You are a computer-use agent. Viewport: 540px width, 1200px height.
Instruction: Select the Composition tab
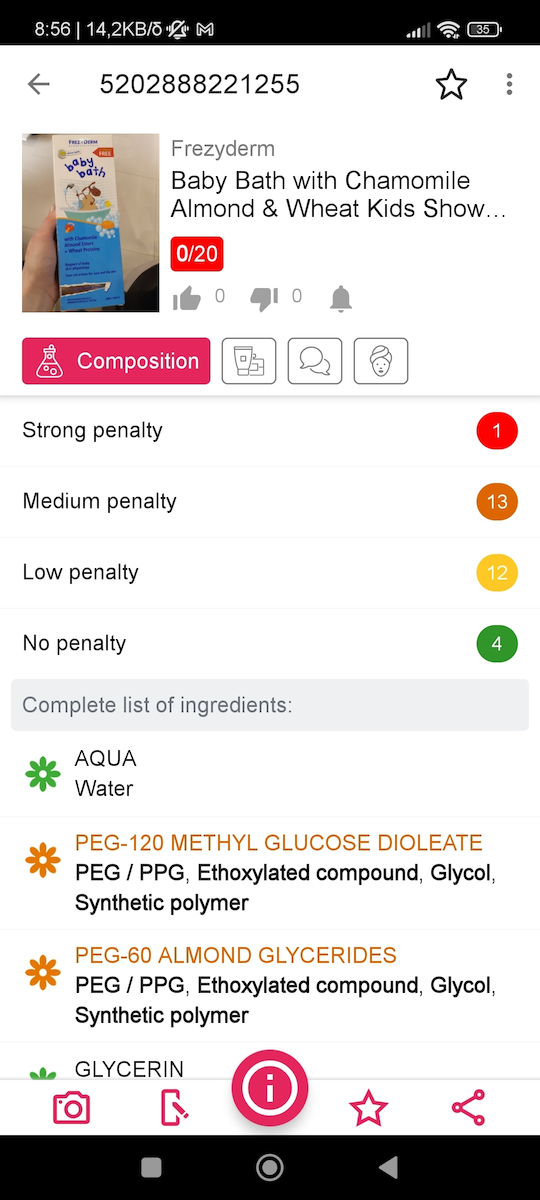[116, 361]
